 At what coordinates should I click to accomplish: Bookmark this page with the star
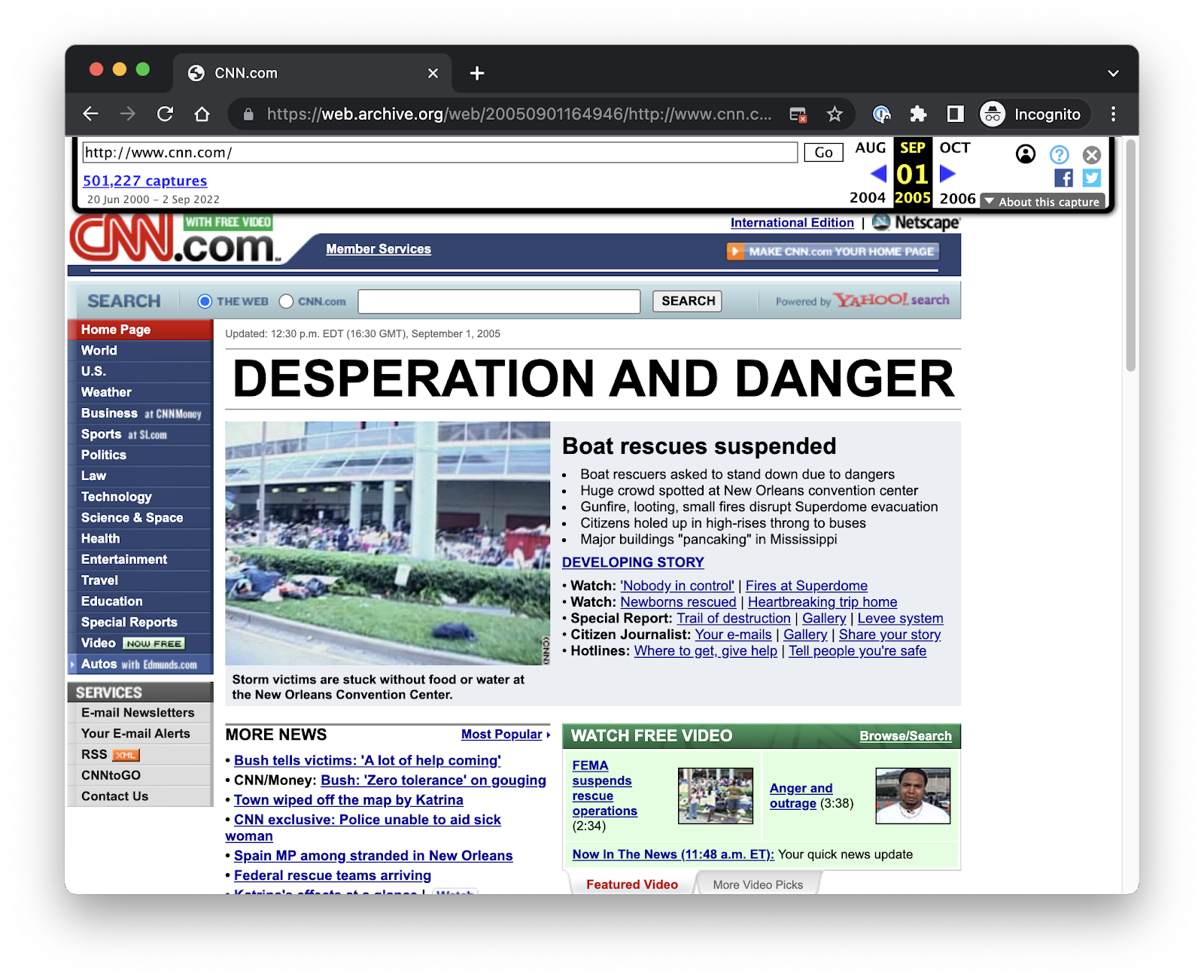(x=835, y=114)
